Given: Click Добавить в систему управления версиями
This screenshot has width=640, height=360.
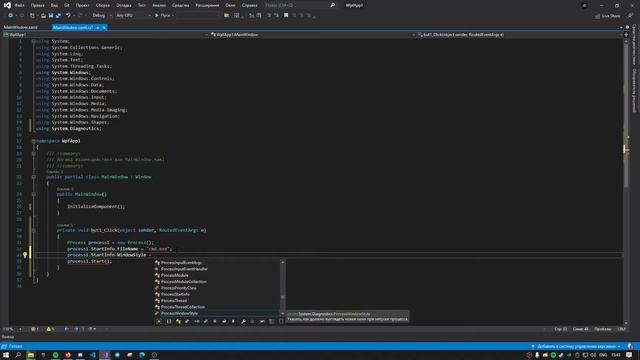Looking at the screenshot, I should [576, 347].
